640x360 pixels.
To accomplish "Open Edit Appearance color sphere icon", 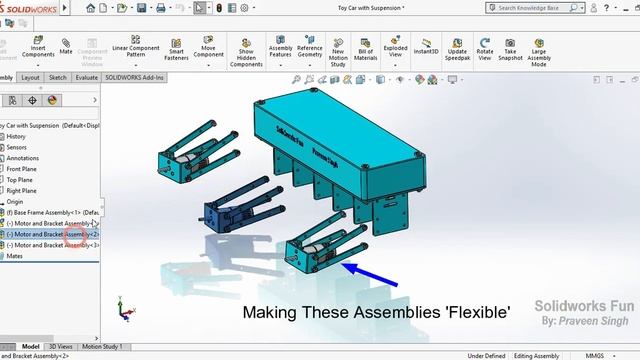I will coord(419,80).
